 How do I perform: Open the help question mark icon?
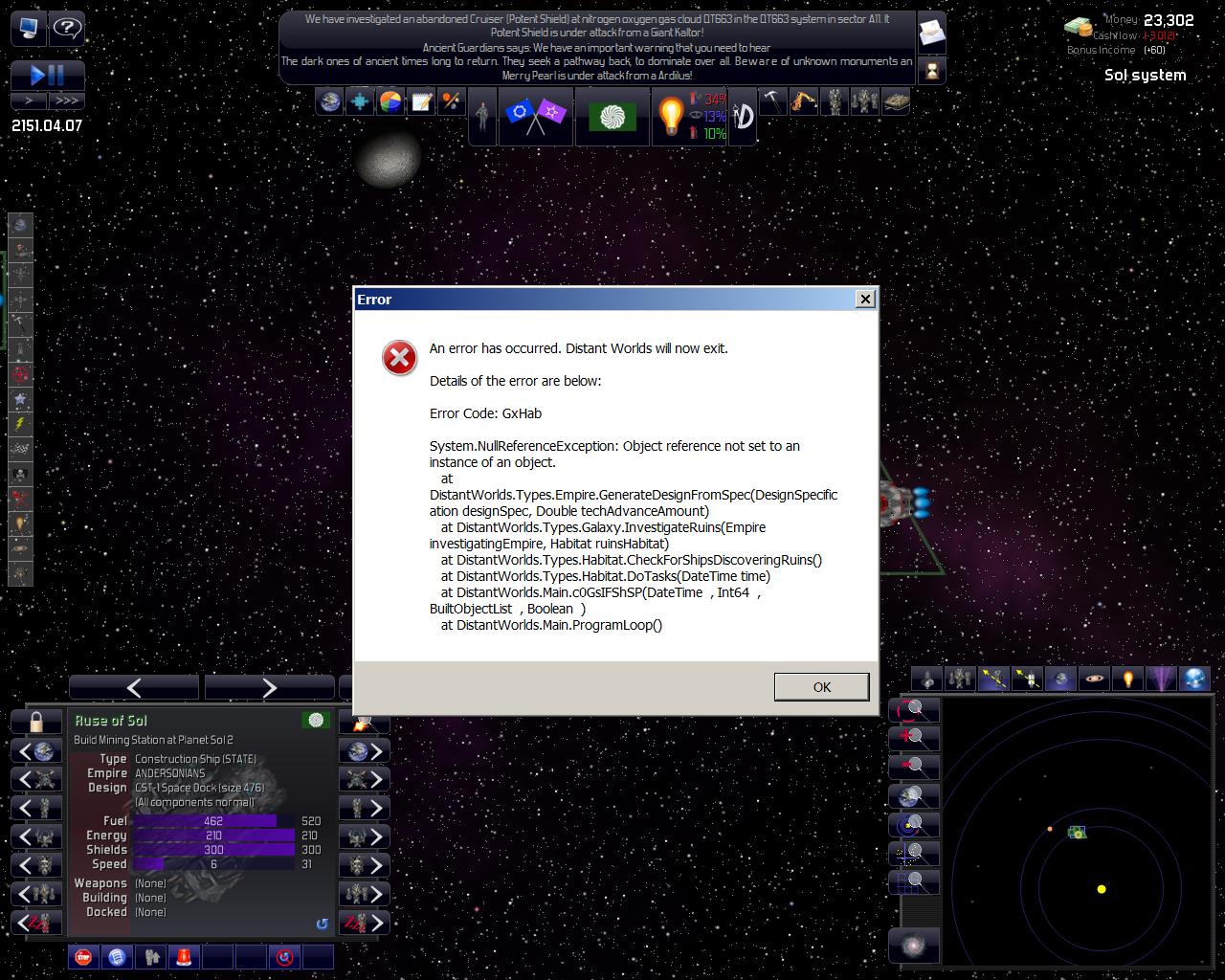coord(67,28)
